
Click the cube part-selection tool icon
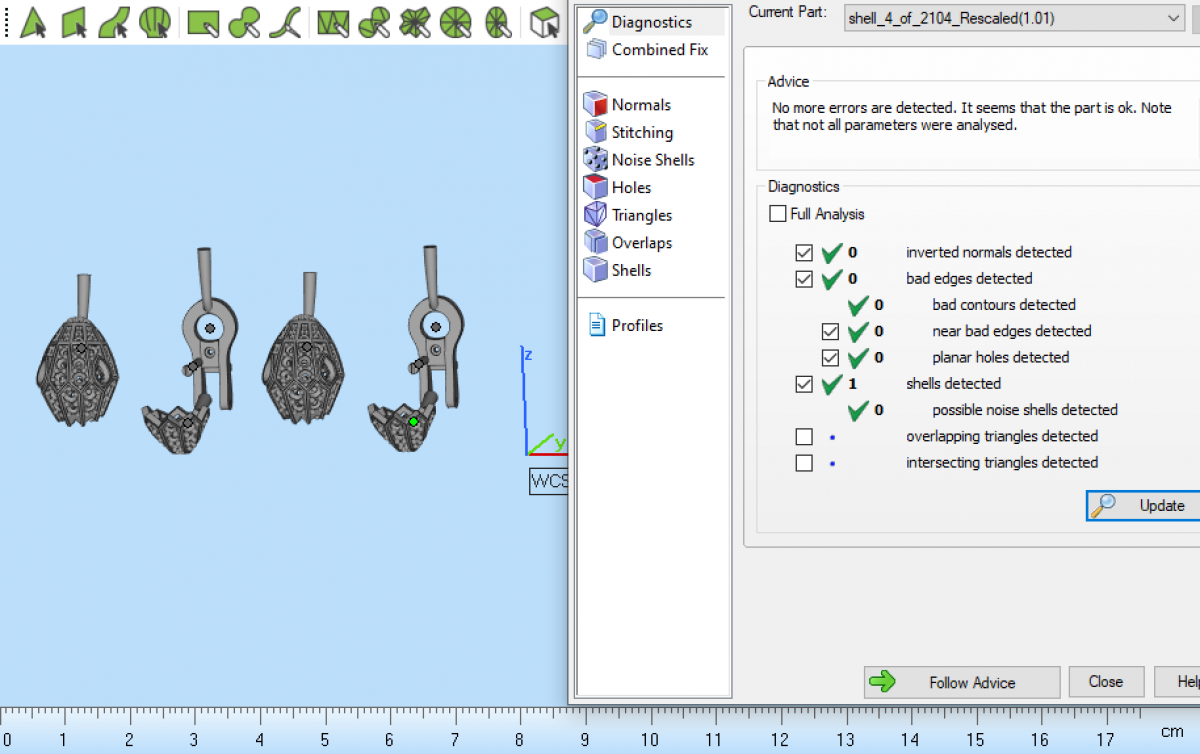click(x=544, y=22)
